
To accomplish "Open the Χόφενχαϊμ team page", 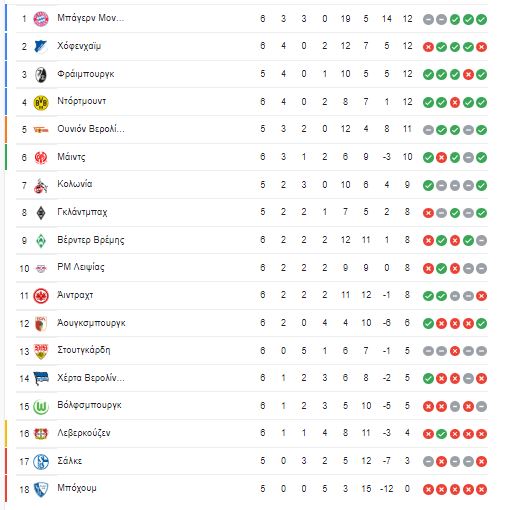I will [79, 46].
